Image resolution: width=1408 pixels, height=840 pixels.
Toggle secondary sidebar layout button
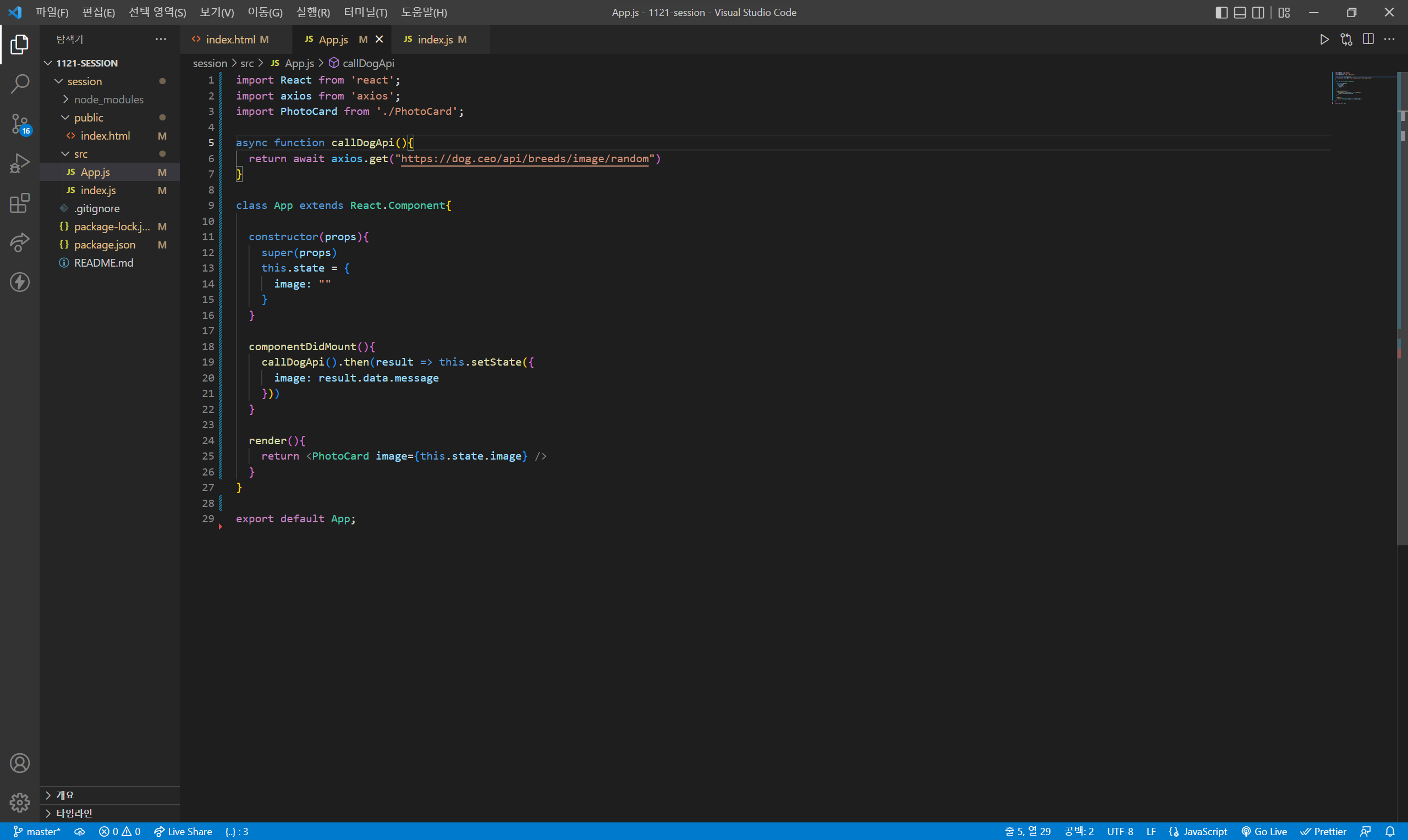tap(1257, 13)
